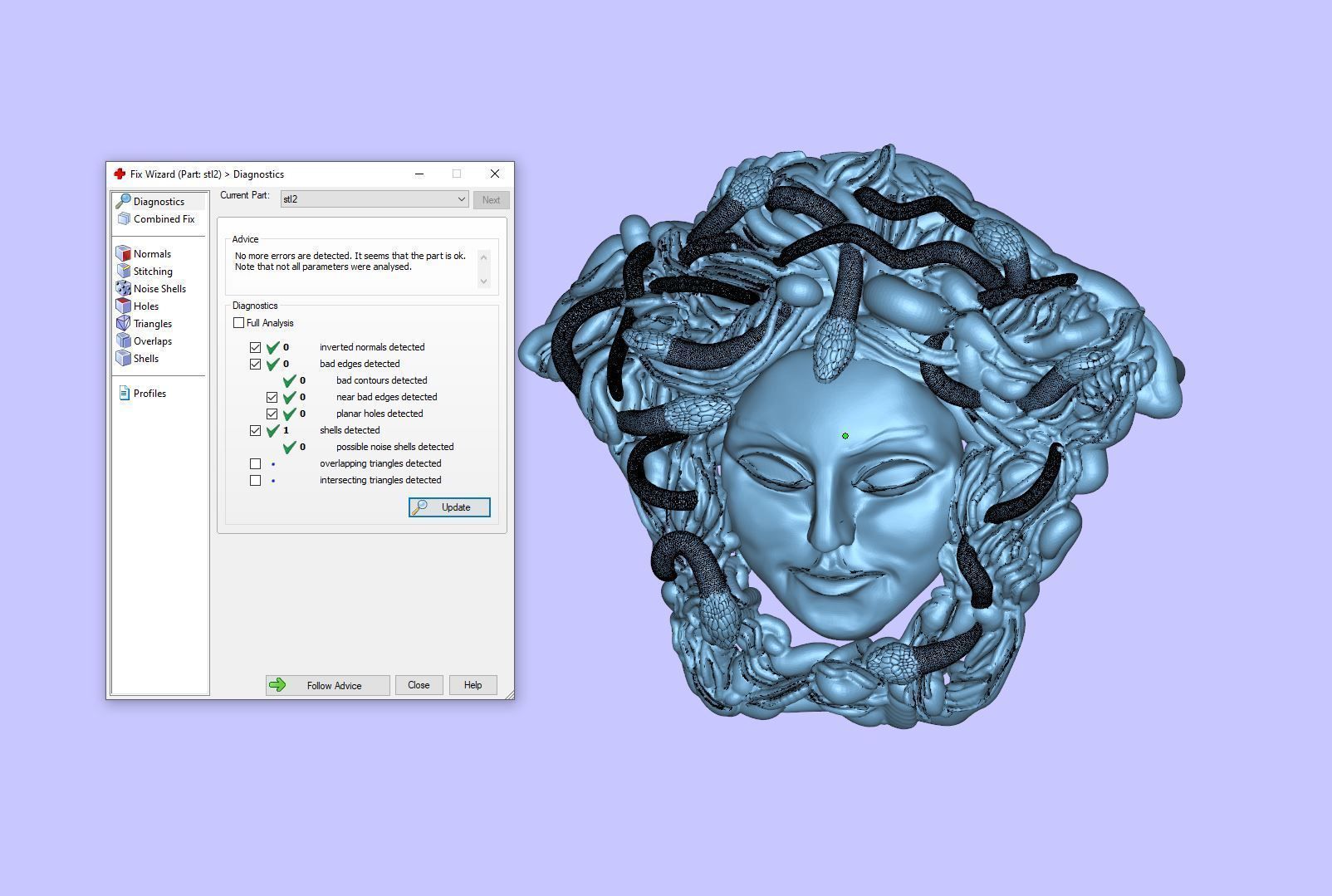The width and height of the screenshot is (1332, 896).
Task: Open the Overlaps fix icon
Action: pyautogui.click(x=124, y=340)
